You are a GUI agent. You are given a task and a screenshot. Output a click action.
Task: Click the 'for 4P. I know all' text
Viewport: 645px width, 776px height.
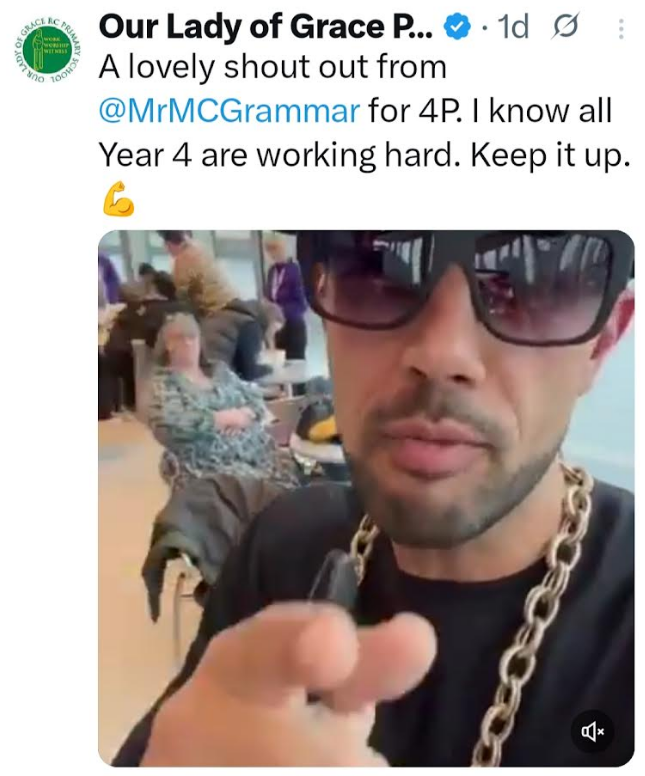pos(490,110)
